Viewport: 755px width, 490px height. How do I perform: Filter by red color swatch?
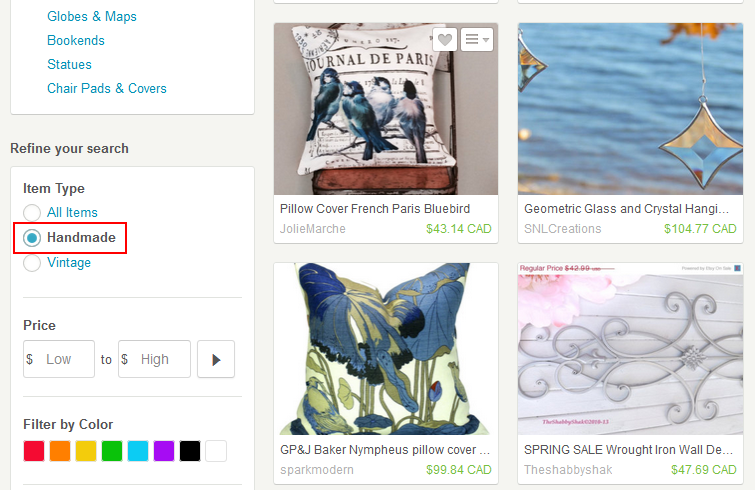click(34, 451)
